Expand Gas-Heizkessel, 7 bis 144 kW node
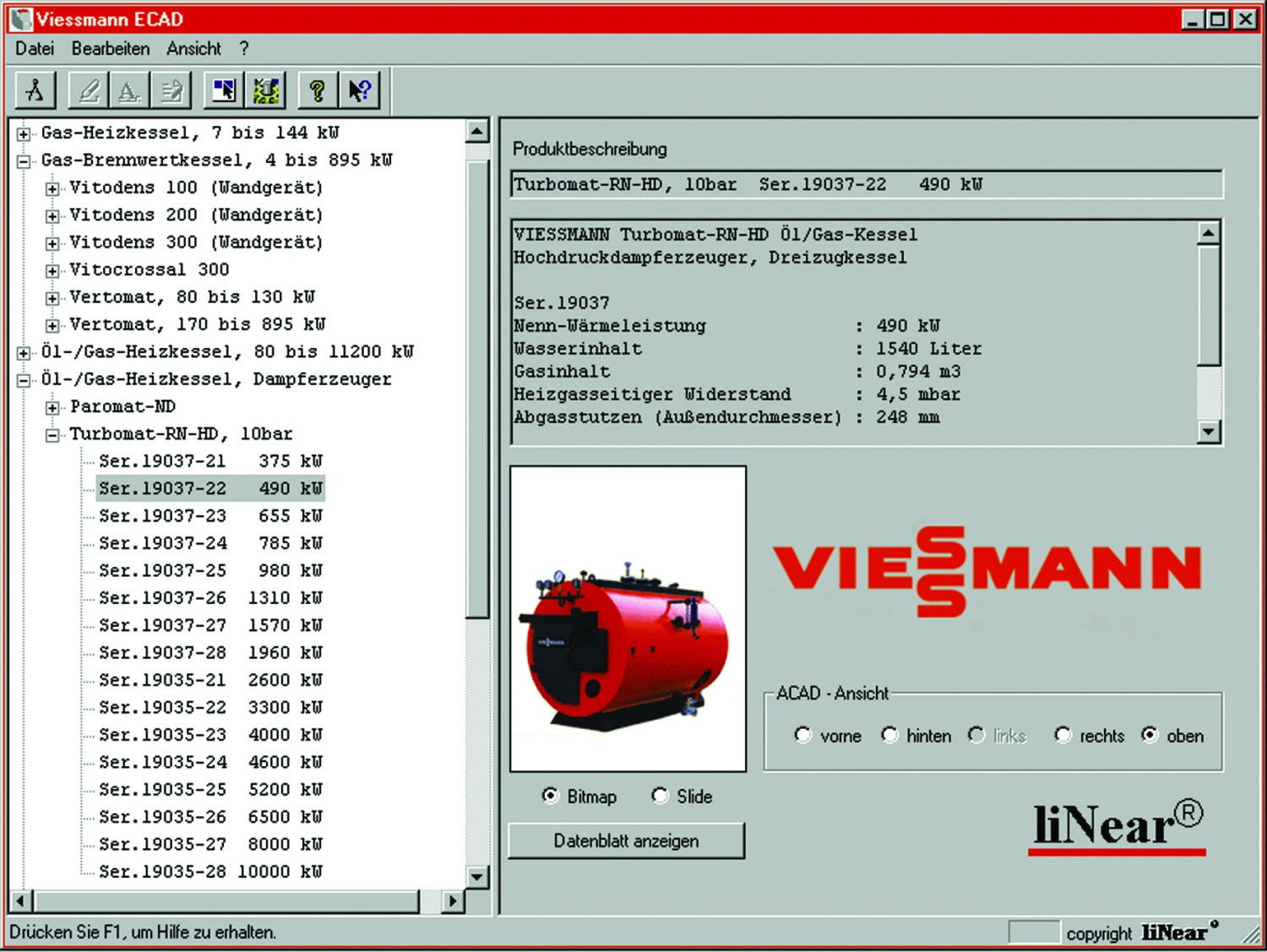This screenshot has width=1267, height=952. coord(24,133)
